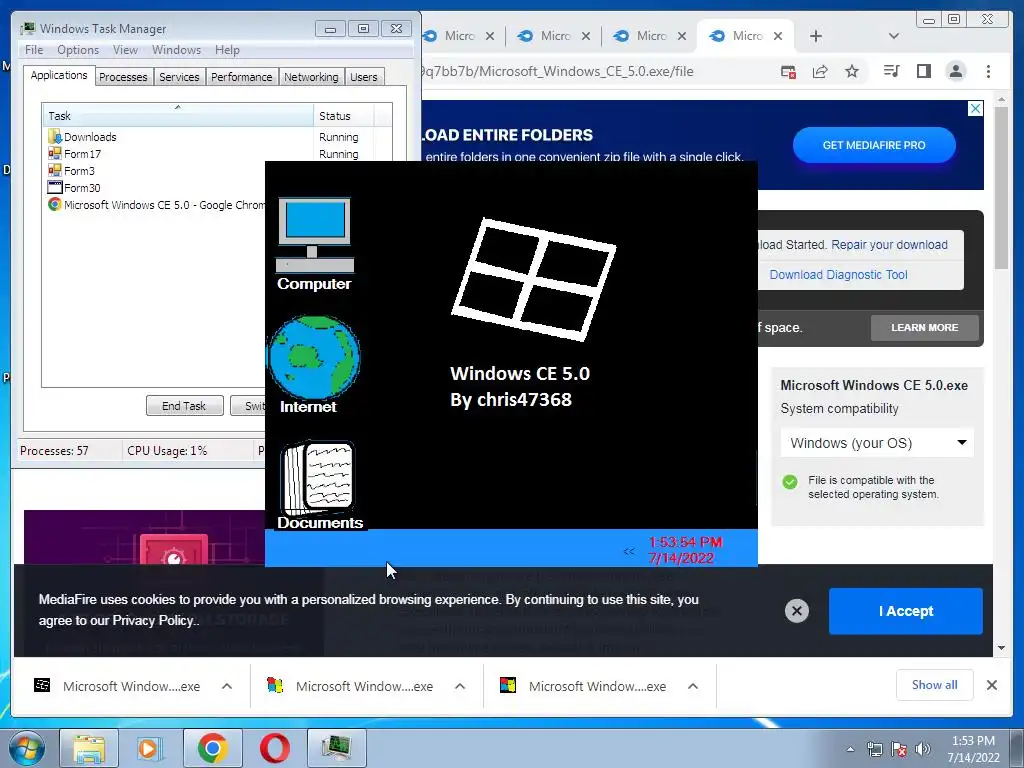Open the second Microsoft Window....exe download
The width and height of the screenshot is (1024, 768).
click(351, 686)
